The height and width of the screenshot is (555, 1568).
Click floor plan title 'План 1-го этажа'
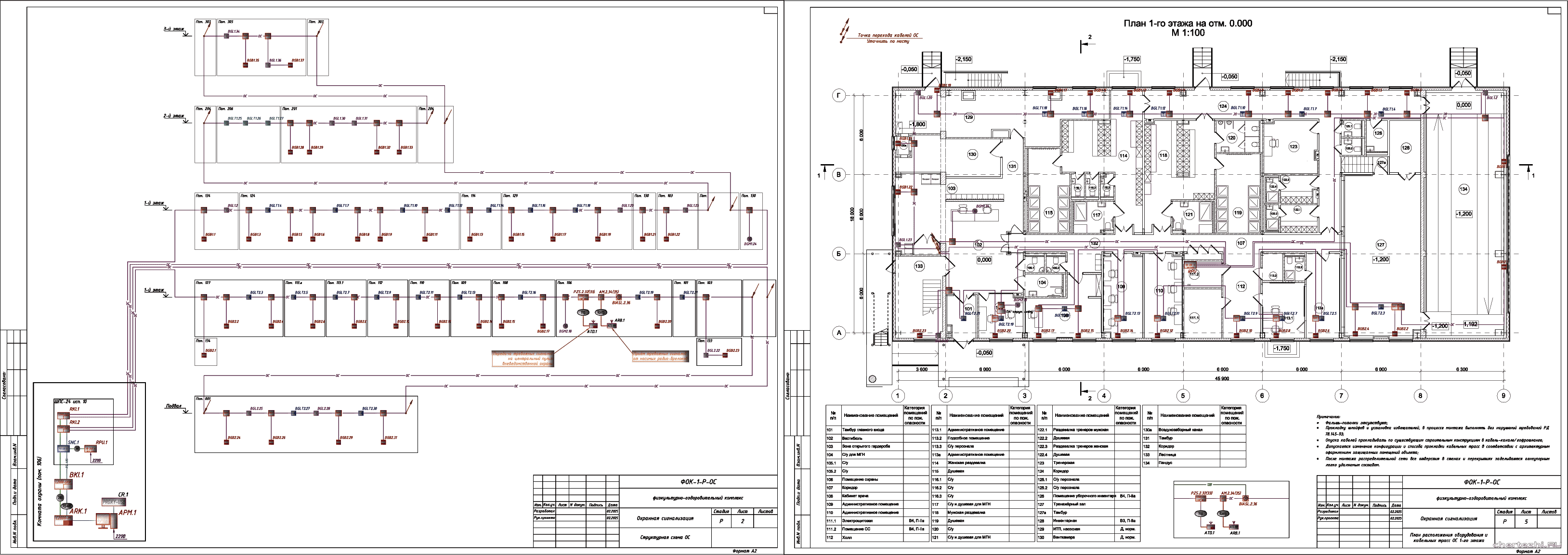pyautogui.click(x=1187, y=23)
